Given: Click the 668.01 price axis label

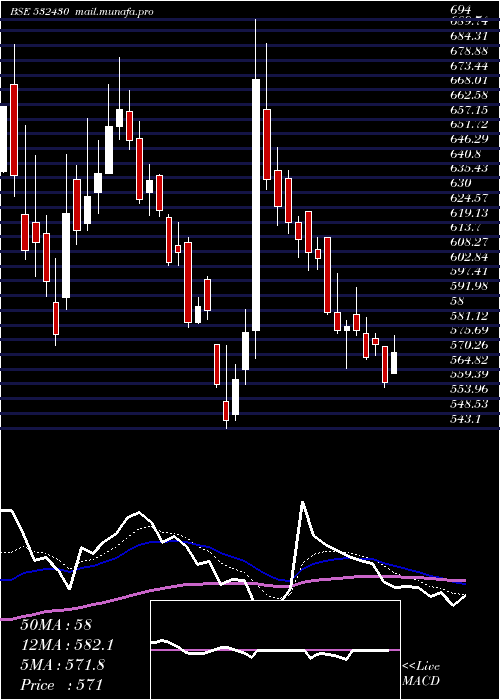Looking at the screenshot, I should pyautogui.click(x=469, y=79).
